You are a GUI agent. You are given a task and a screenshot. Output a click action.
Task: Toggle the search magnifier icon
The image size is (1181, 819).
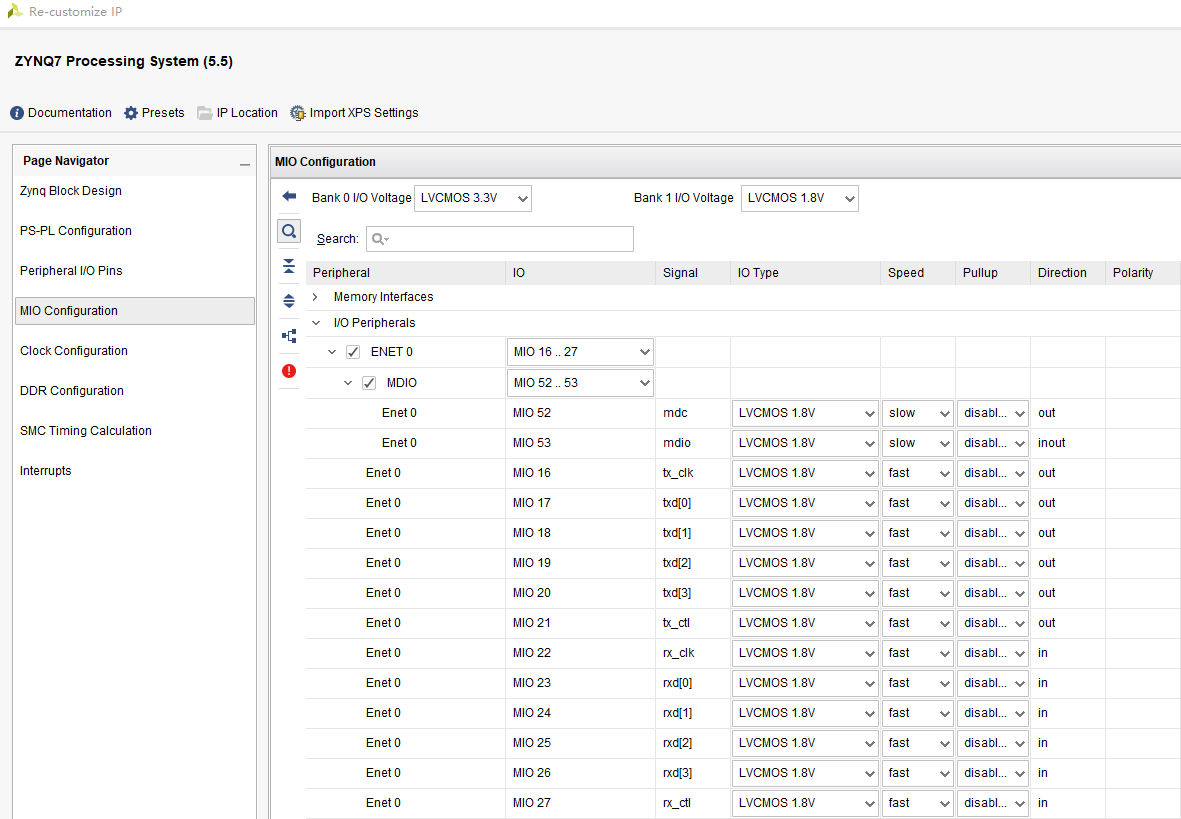click(x=289, y=231)
